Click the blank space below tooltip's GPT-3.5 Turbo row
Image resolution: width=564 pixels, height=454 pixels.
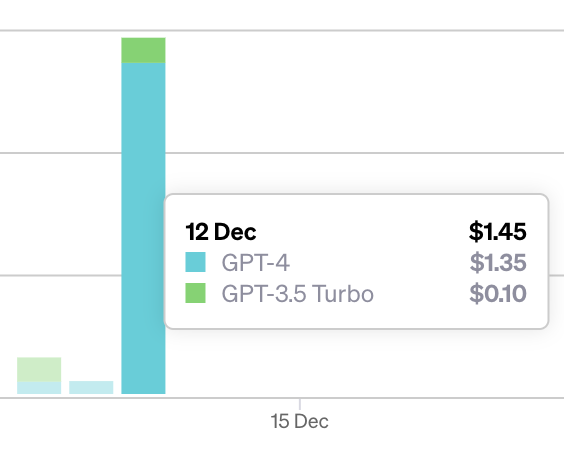(x=356, y=316)
